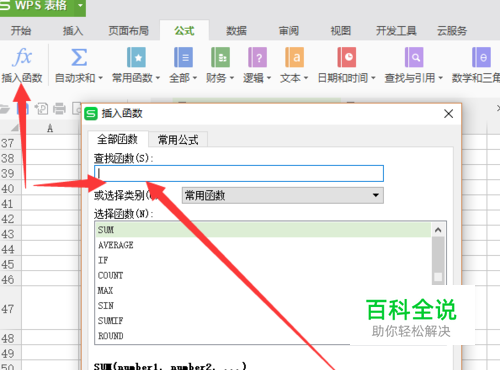Image resolution: width=500 pixels, height=370 pixels.
Task: Click the print icon in quick toolbar
Action: 59,109
